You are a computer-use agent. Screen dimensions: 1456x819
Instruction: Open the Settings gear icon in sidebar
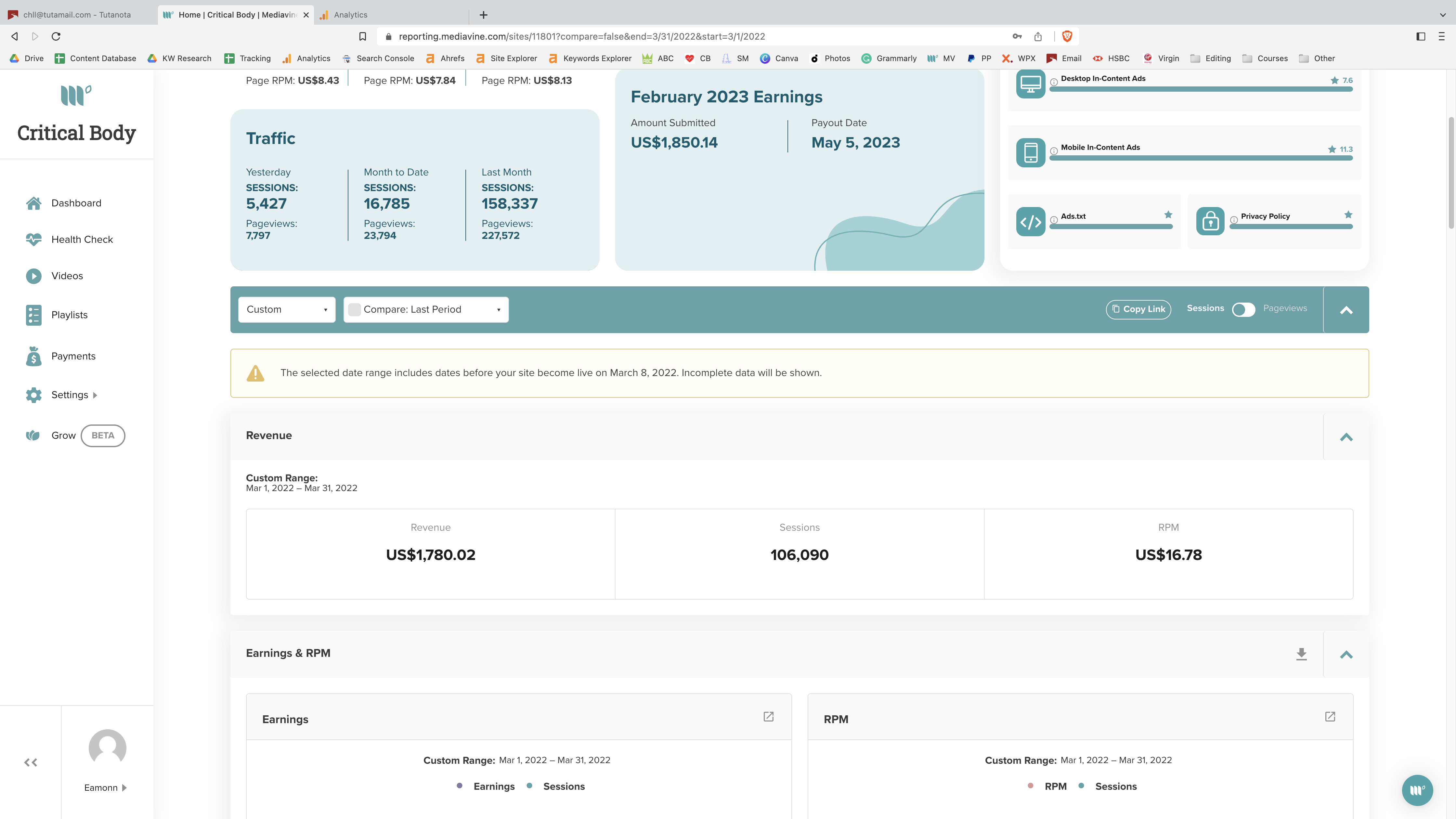pyautogui.click(x=33, y=395)
